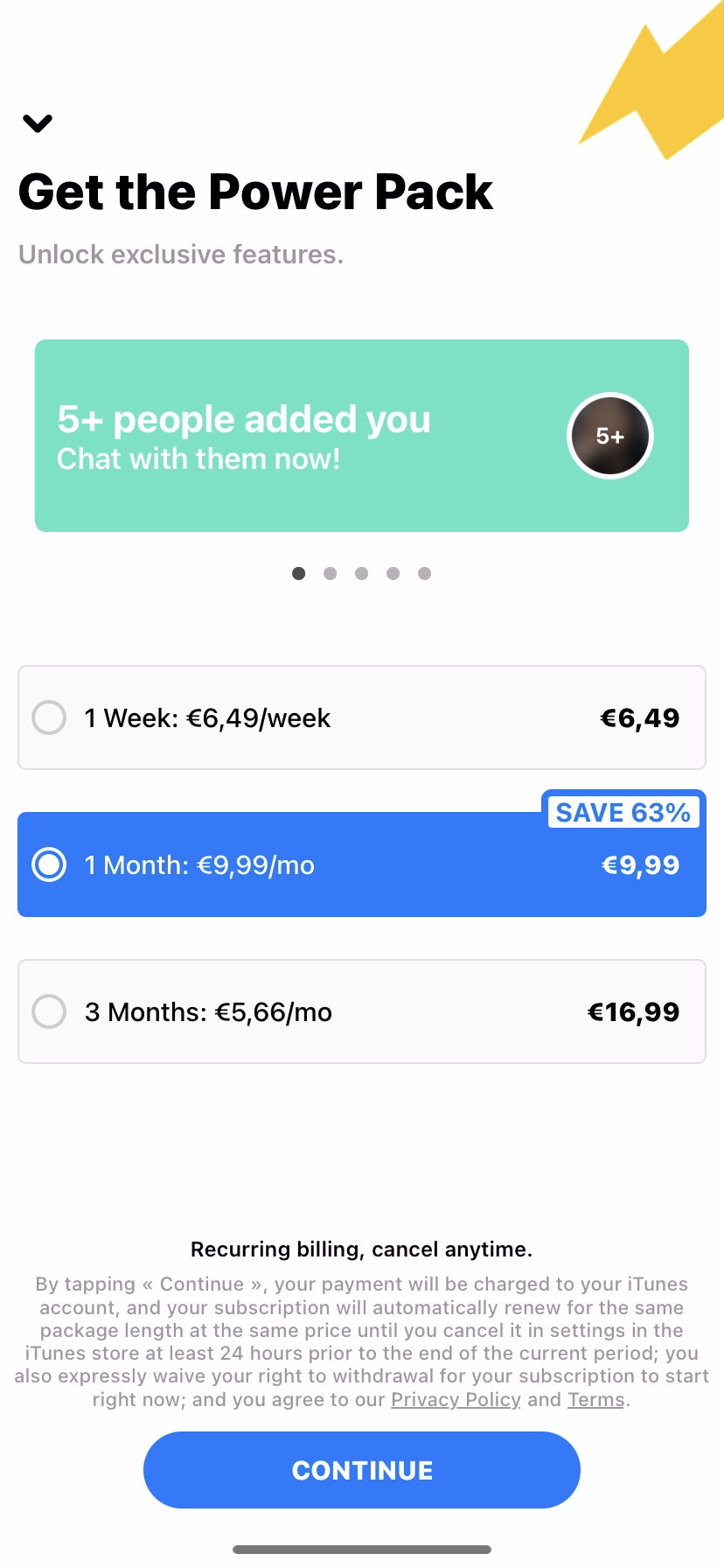This screenshot has width=724, height=1568.
Task: Open the Terms link
Action: [x=596, y=1400]
